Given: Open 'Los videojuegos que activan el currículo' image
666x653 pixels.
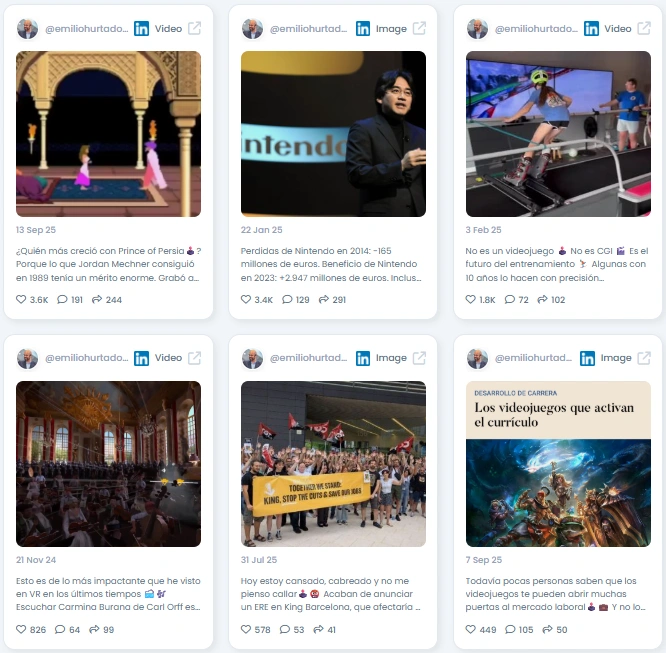Looking at the screenshot, I should [x=558, y=464].
